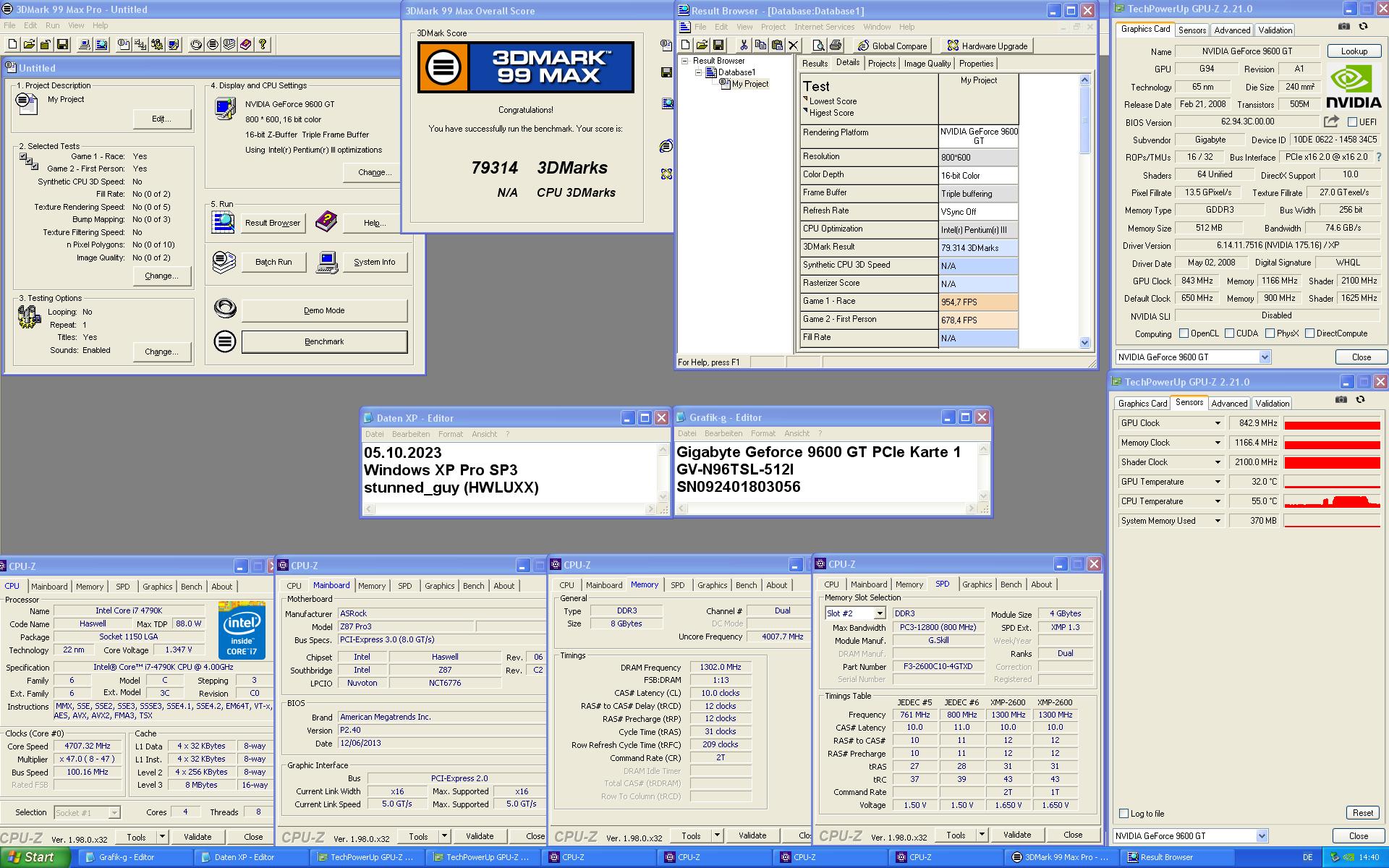Click Result Browser vertical scrollbar down arrow
The height and width of the screenshot is (868, 1389).
pos(1084,343)
